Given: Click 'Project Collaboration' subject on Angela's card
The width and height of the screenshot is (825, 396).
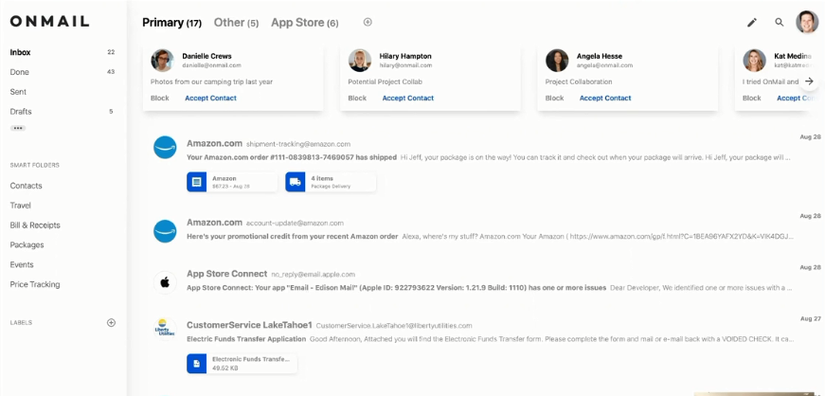Looking at the screenshot, I should [579, 82].
